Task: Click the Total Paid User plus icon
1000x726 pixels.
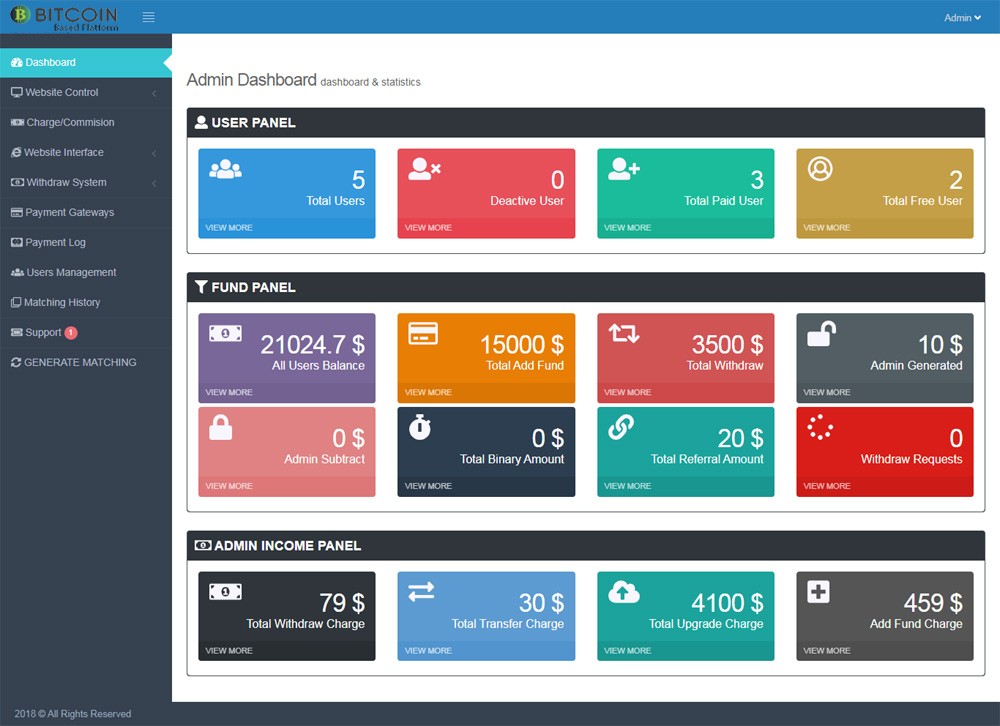Action: click(624, 169)
